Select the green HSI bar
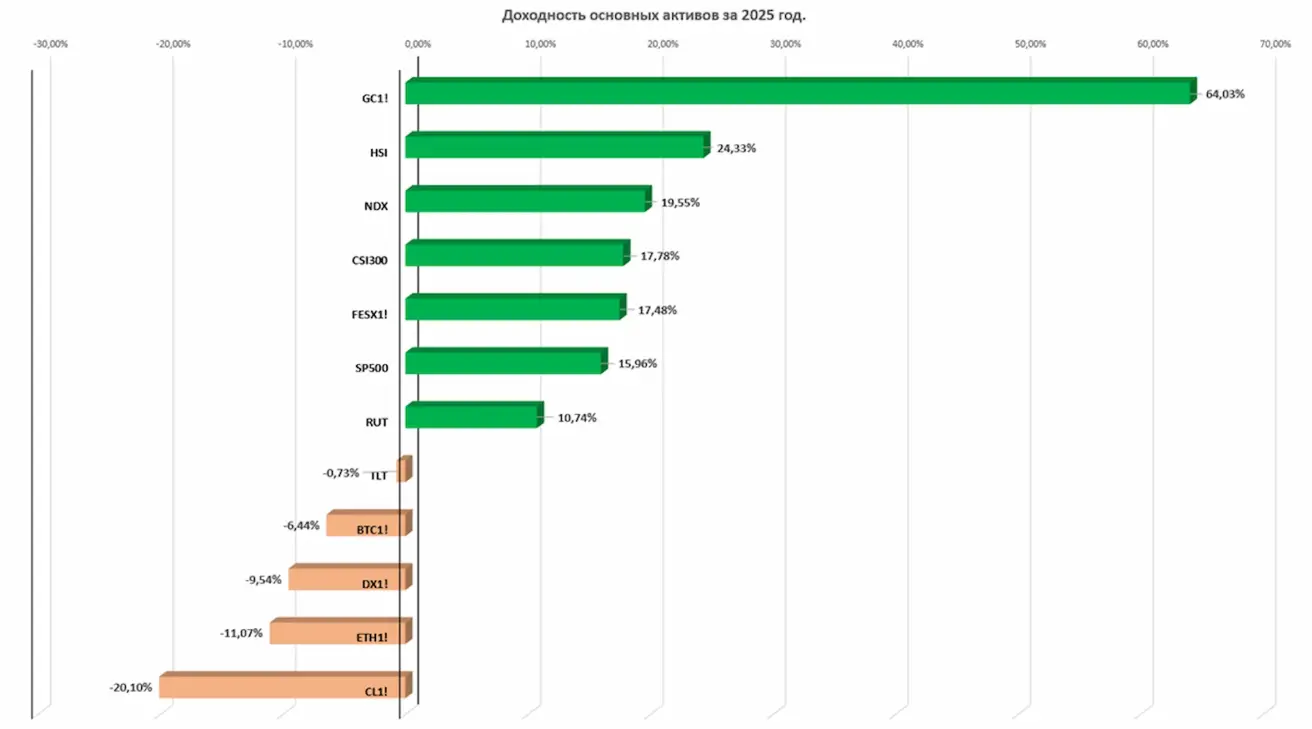This screenshot has width=1312, height=729. tap(555, 146)
